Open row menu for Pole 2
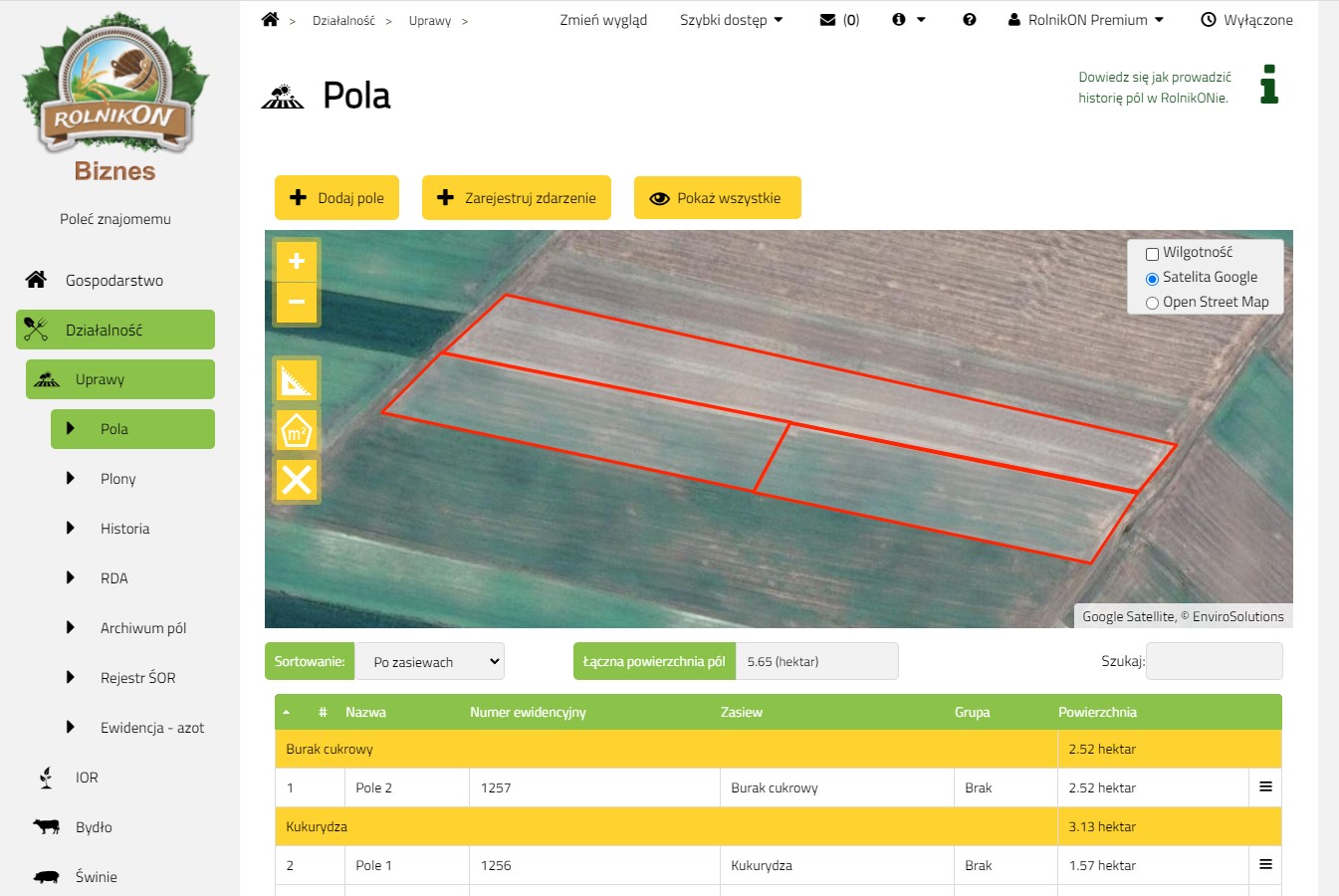The image size is (1339, 896). [1265, 787]
